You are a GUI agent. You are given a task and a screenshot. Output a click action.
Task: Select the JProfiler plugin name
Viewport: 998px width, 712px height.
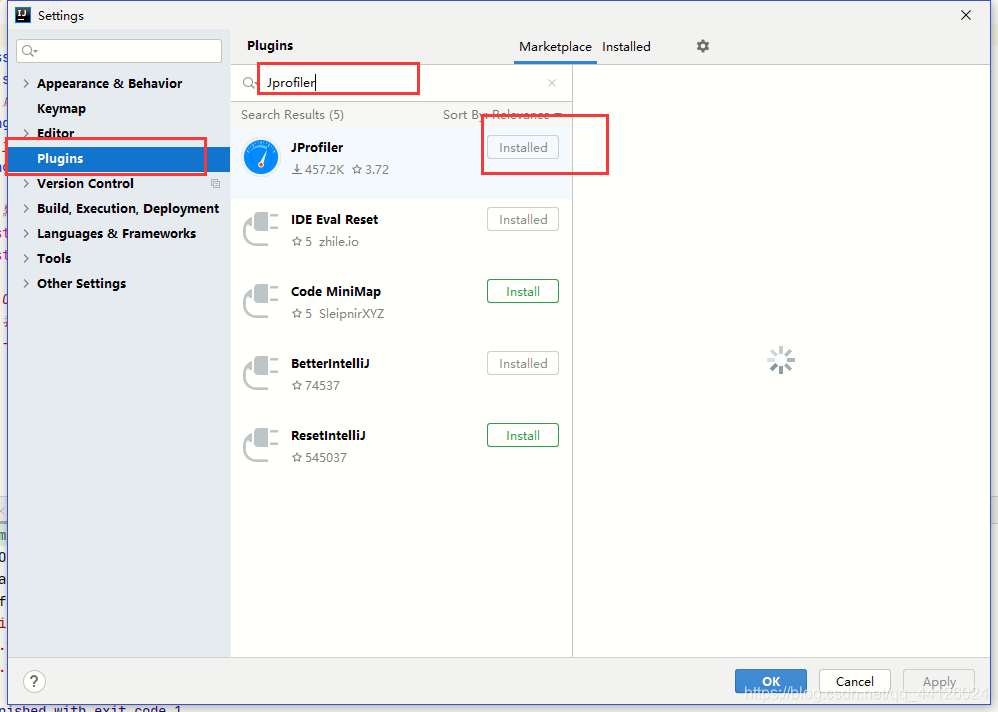(317, 148)
